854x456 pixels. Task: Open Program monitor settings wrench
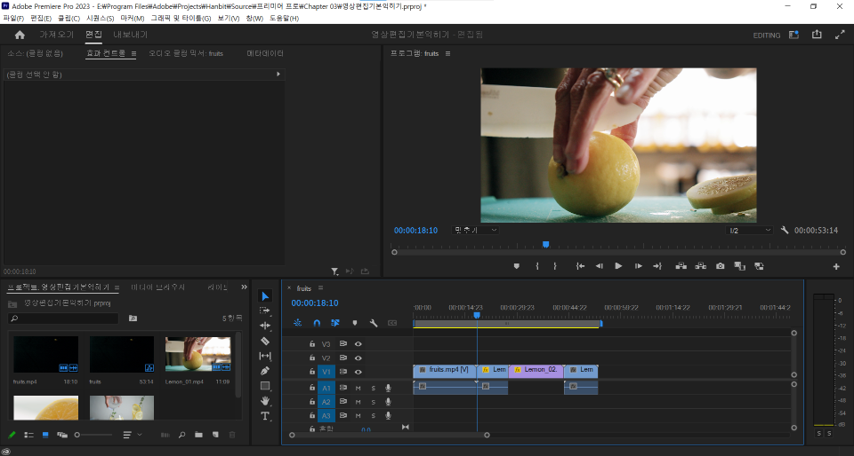point(784,230)
